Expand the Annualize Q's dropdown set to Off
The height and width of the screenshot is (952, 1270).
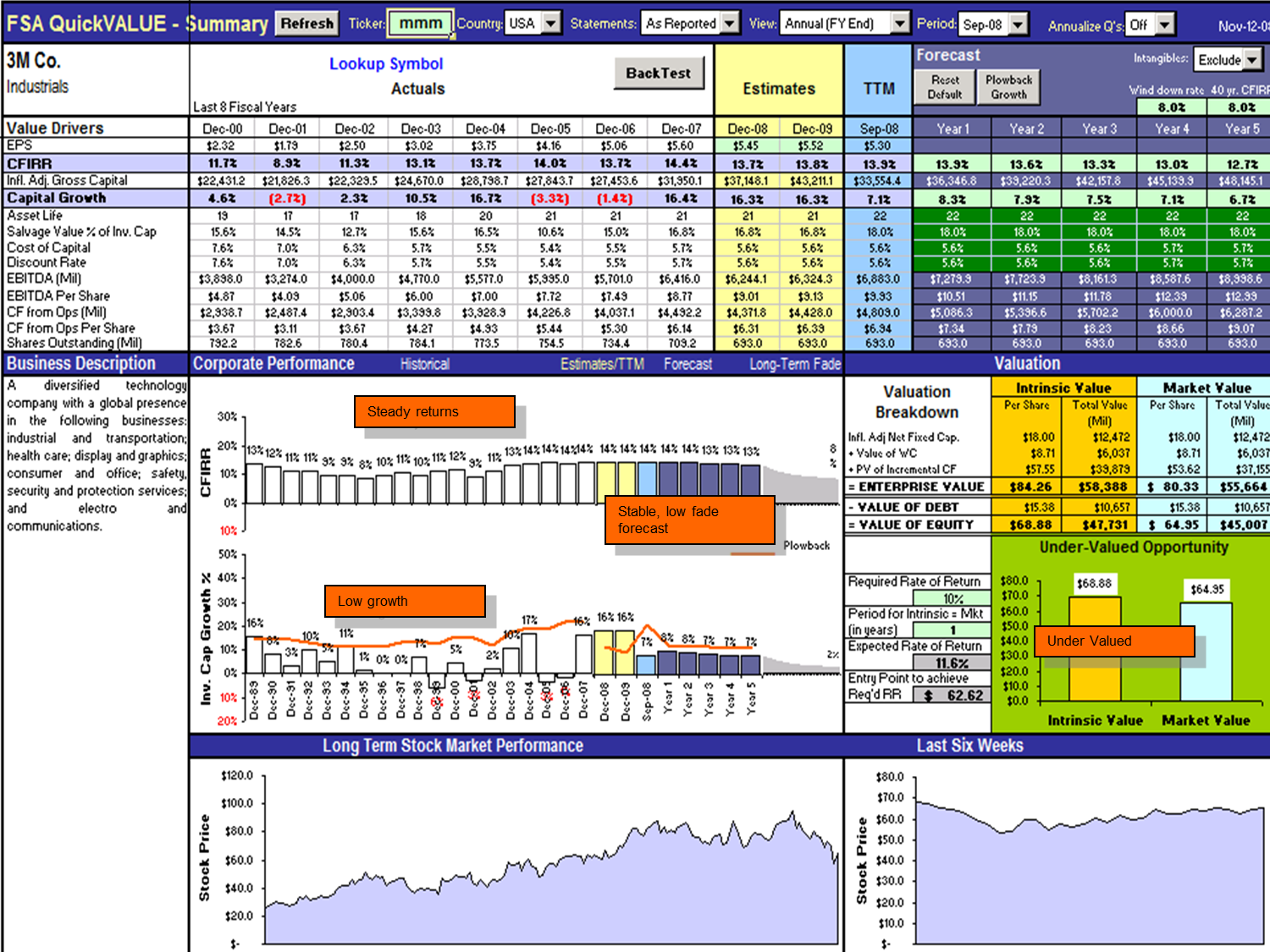tap(1166, 25)
